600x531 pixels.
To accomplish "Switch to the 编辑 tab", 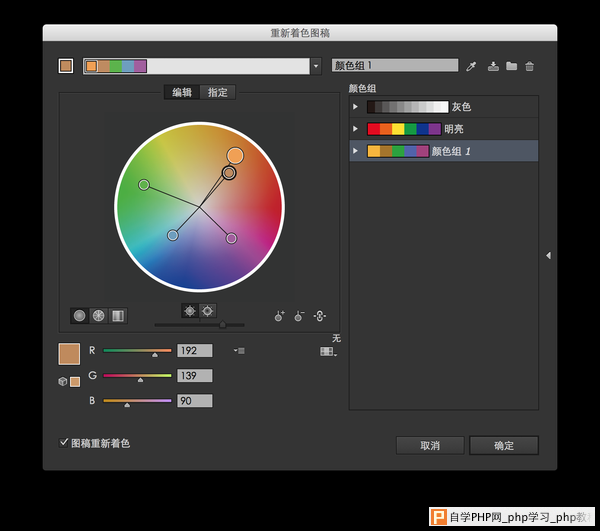I will pyautogui.click(x=182, y=92).
